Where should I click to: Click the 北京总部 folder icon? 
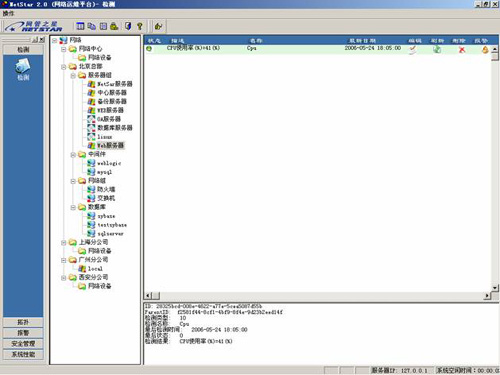73,67
